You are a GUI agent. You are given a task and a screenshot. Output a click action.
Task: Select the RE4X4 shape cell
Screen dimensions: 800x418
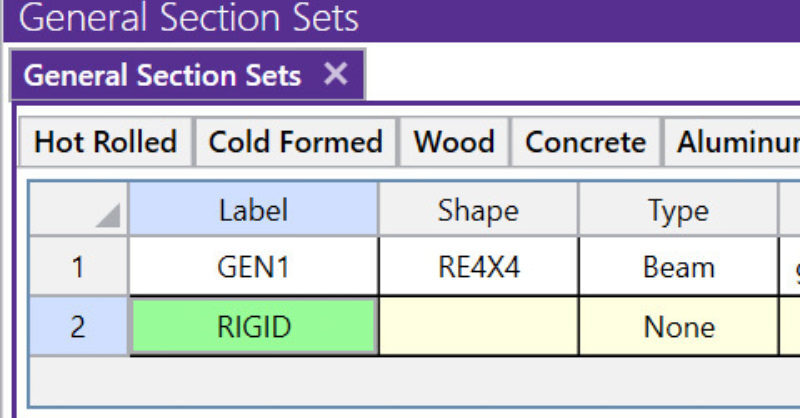point(478,268)
